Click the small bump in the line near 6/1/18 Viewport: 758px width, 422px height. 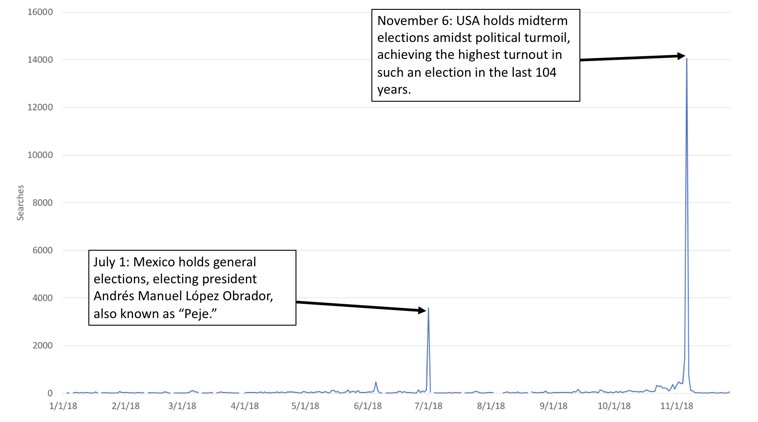point(376,383)
